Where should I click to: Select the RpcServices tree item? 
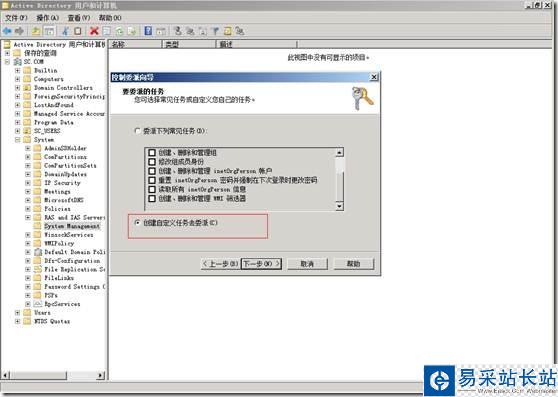point(62,304)
